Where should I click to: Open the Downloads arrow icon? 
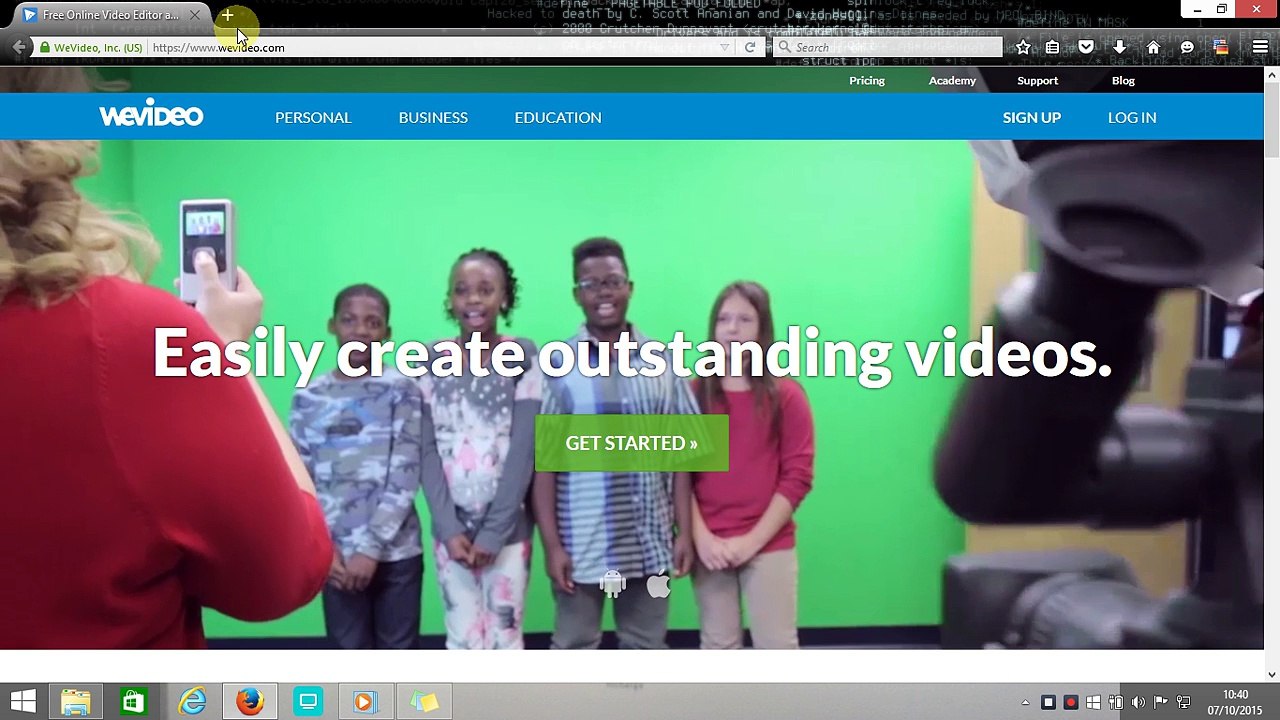(1120, 47)
